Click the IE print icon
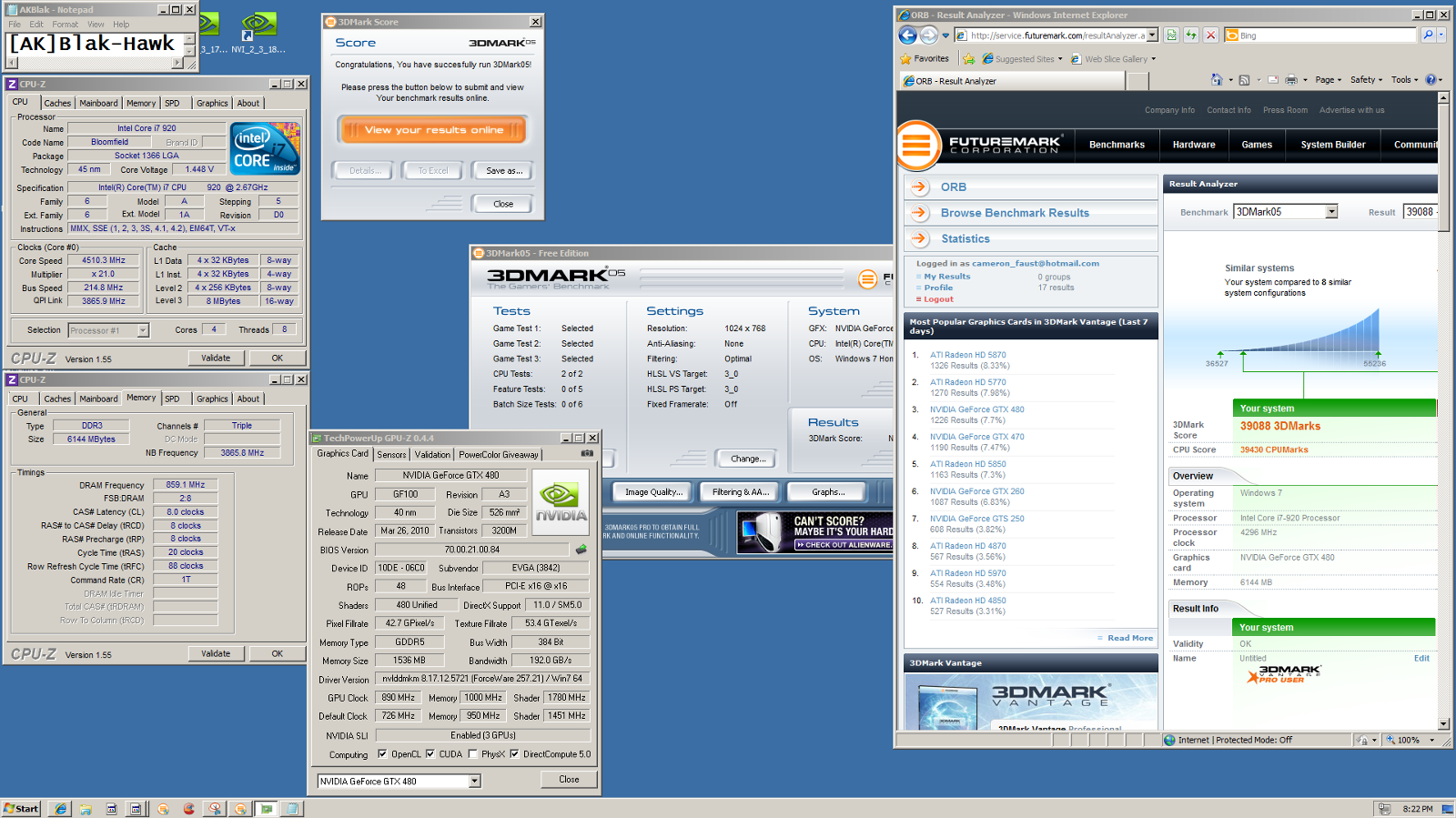This screenshot has height=818, width=1456. click(x=1290, y=79)
